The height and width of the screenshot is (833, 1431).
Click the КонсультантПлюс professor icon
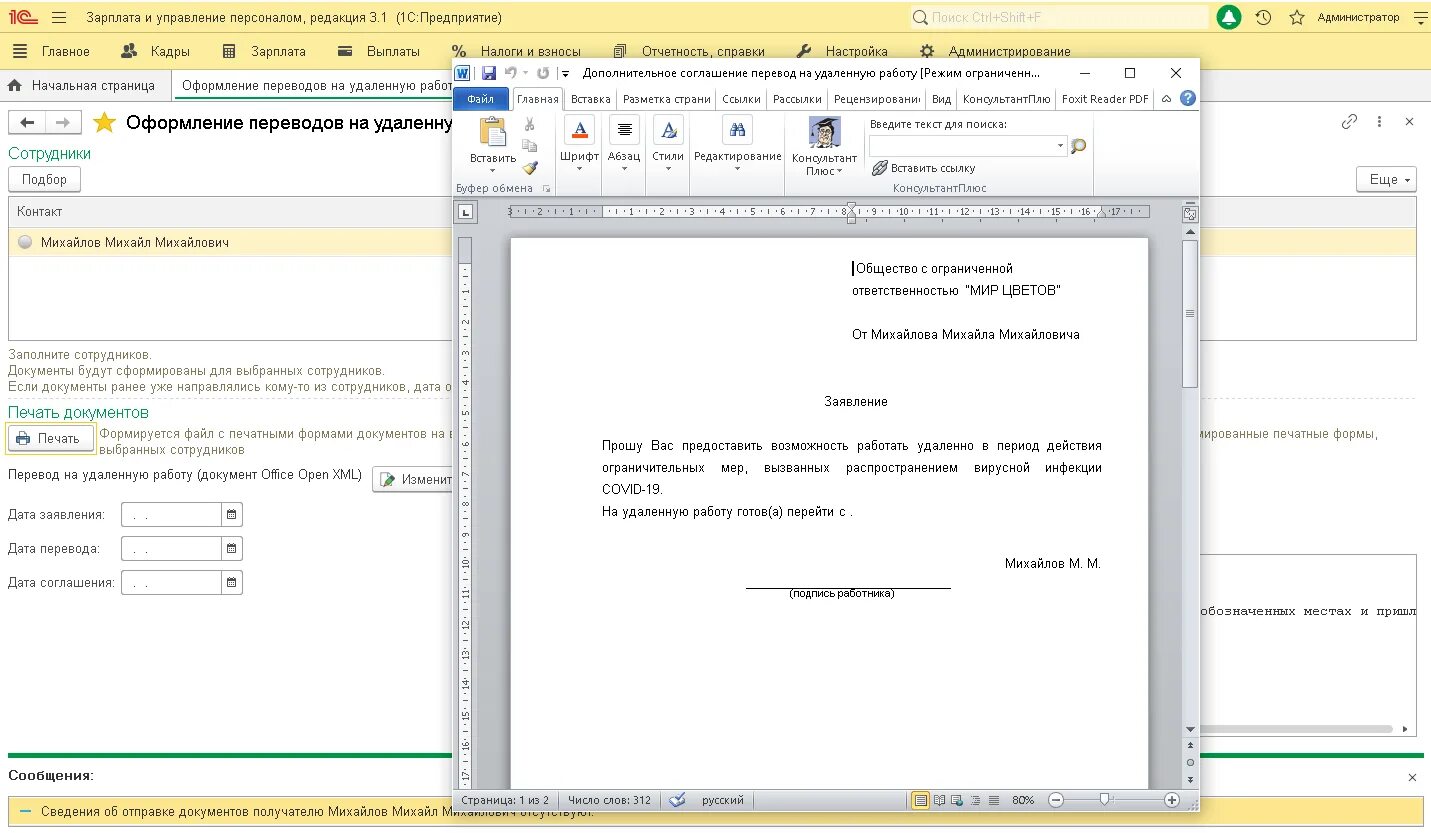(x=825, y=132)
